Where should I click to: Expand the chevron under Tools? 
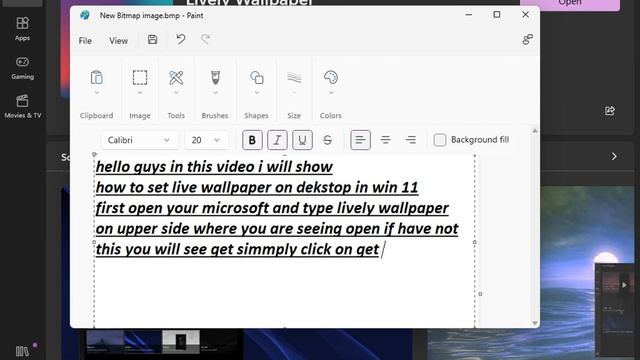tap(176, 93)
